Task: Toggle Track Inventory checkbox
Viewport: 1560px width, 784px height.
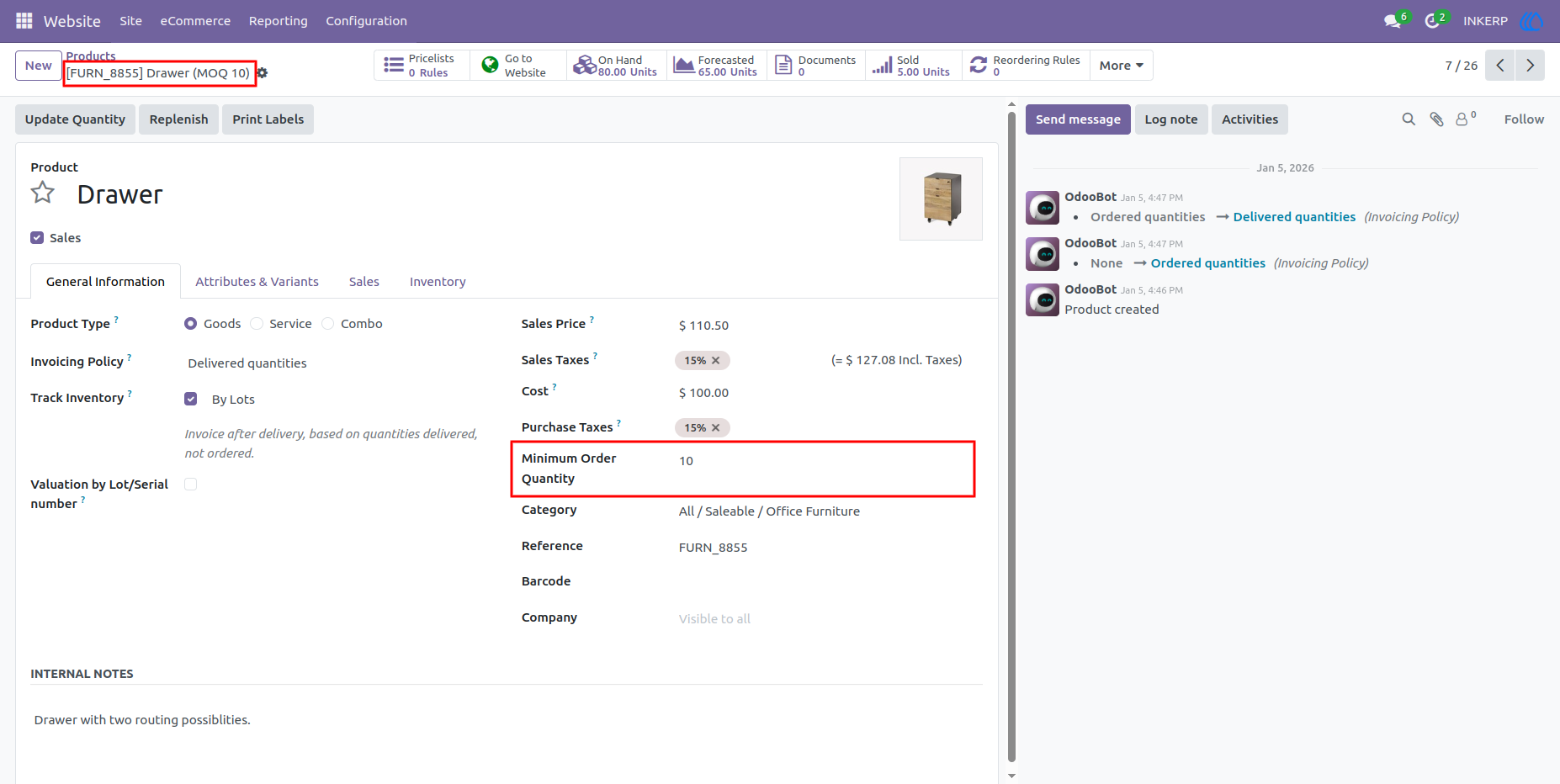Action: (x=191, y=399)
